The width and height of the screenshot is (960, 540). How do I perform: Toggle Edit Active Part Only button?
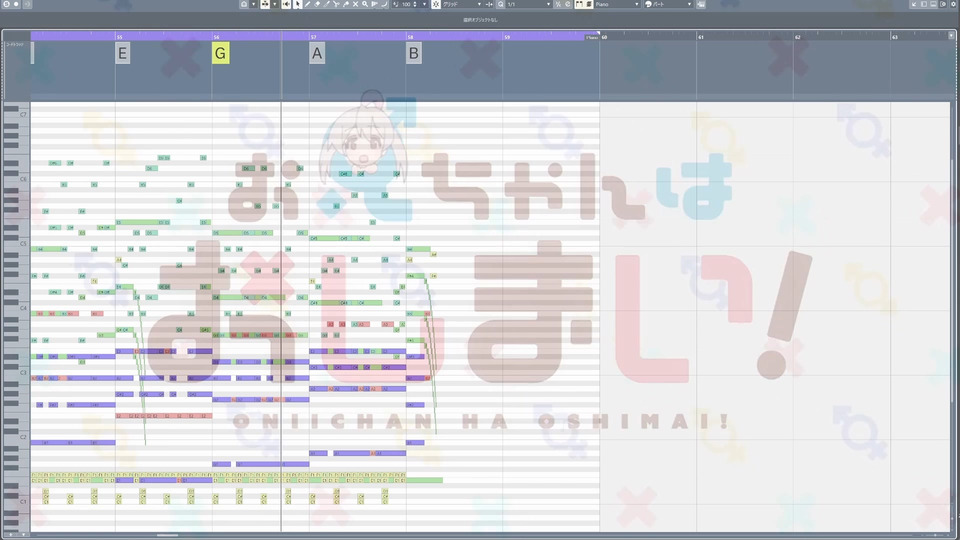[x=589, y=4]
